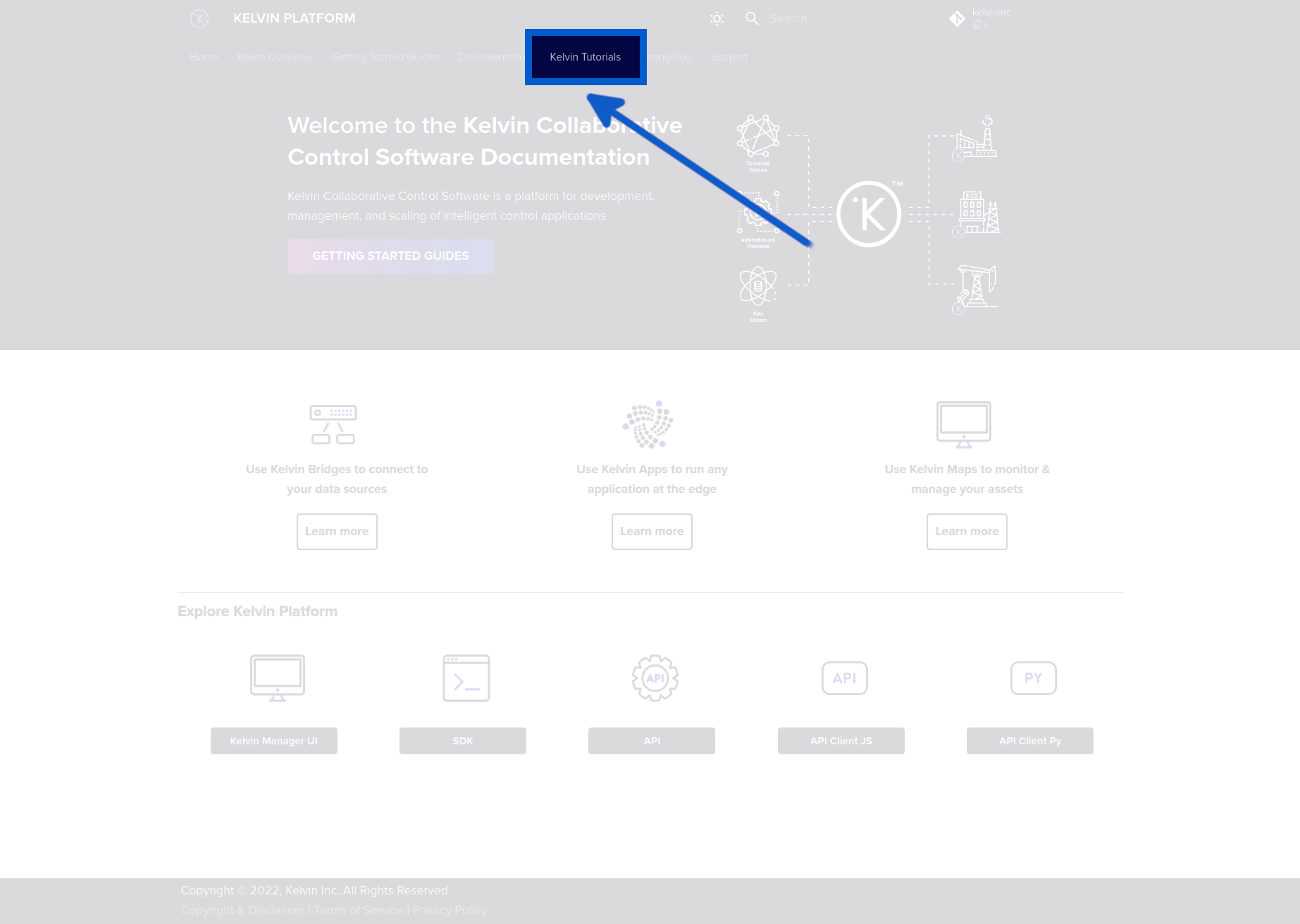
Task: Click the PY icon for API Client Py
Action: [x=1033, y=678]
